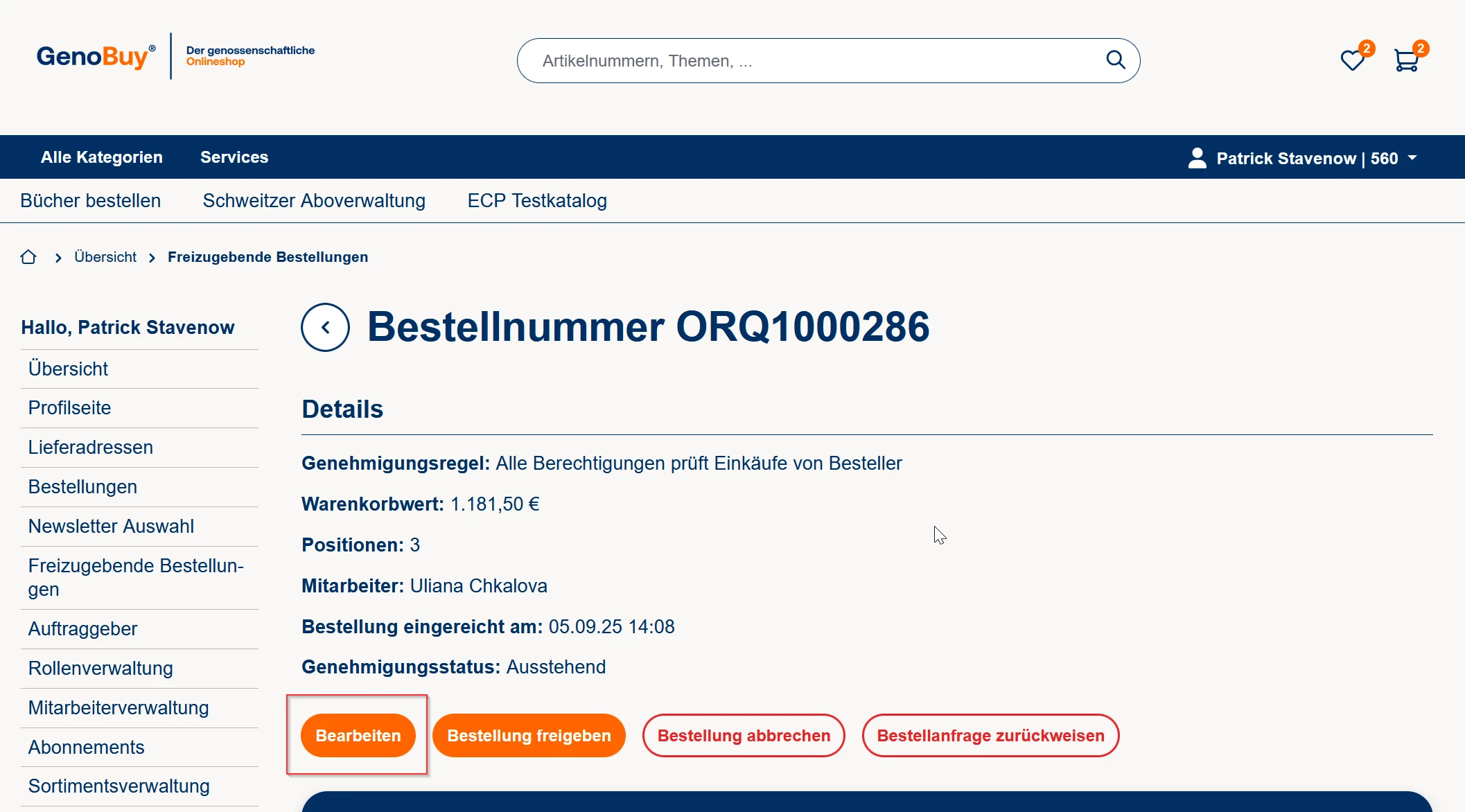Open Schweitzer Aboverwaltung link
The height and width of the screenshot is (812, 1465).
click(314, 201)
